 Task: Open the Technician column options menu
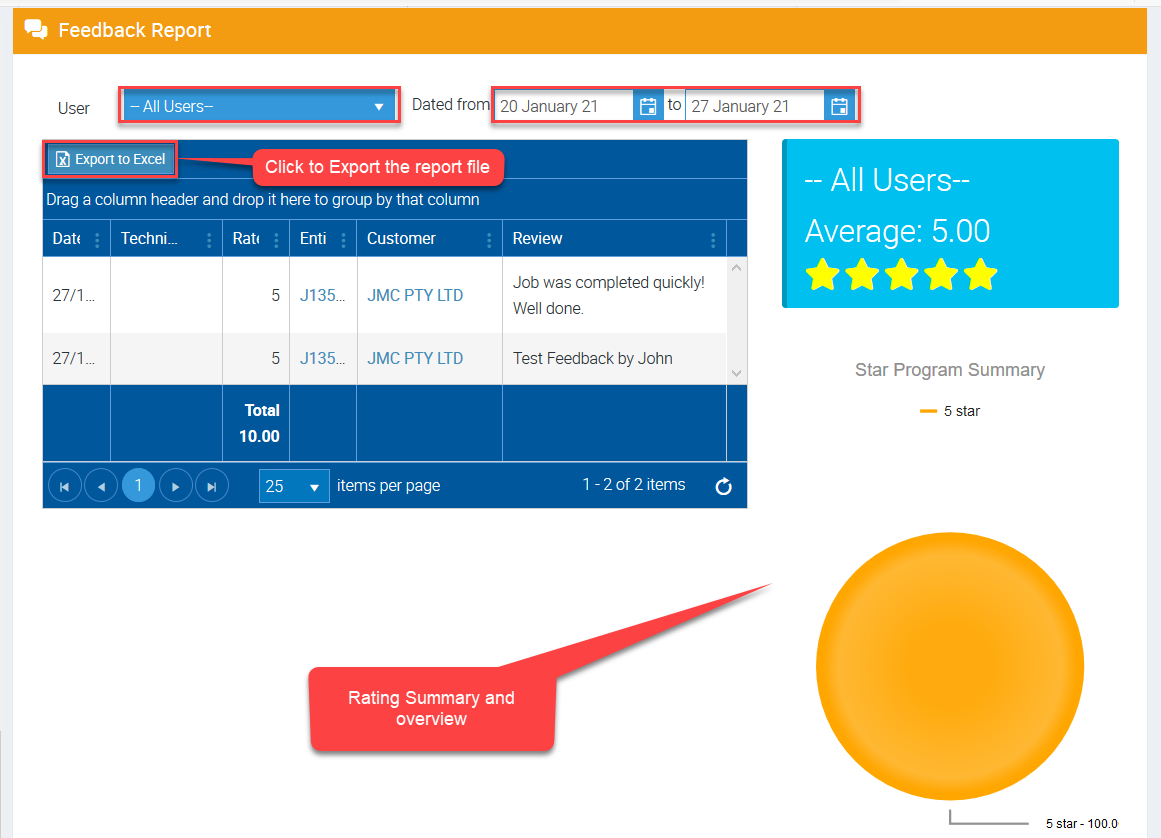209,240
